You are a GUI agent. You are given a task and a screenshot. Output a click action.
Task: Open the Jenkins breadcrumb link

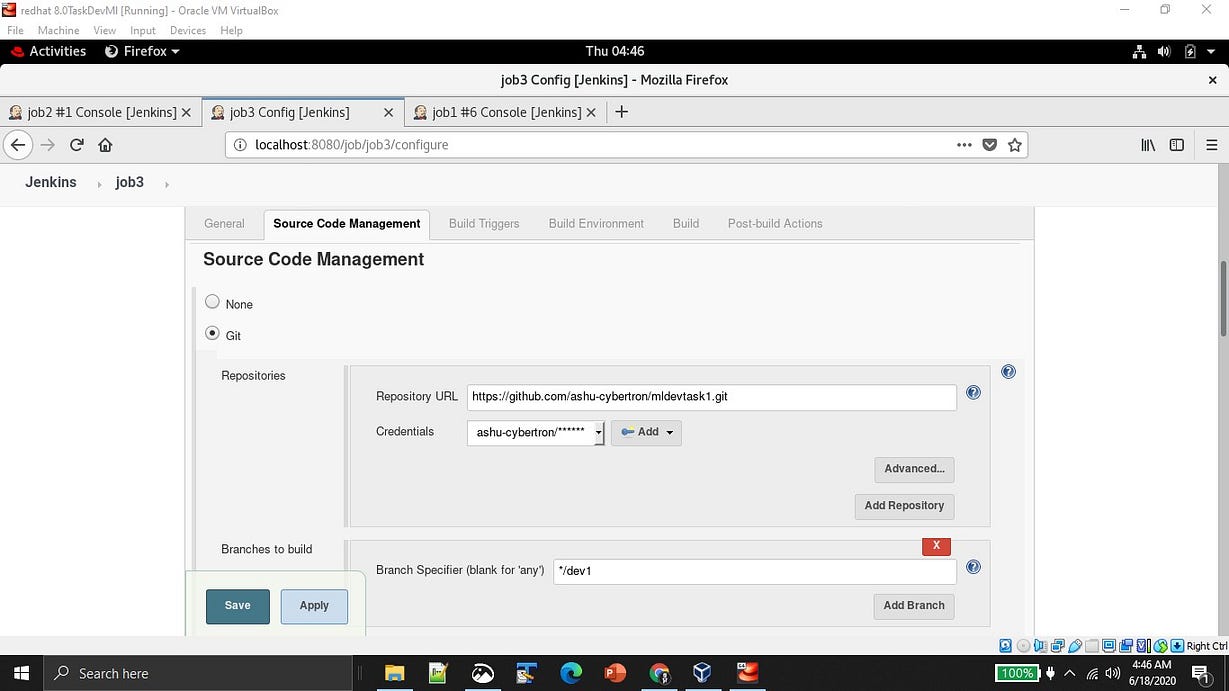pyautogui.click(x=51, y=183)
